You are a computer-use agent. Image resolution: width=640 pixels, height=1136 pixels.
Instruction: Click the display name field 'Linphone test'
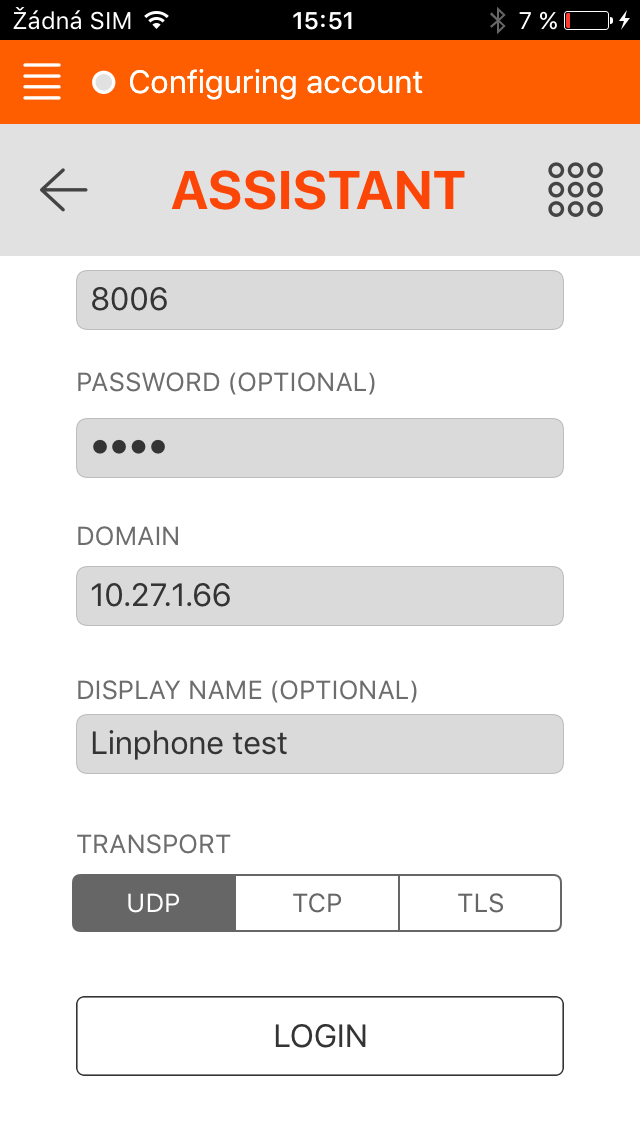320,743
